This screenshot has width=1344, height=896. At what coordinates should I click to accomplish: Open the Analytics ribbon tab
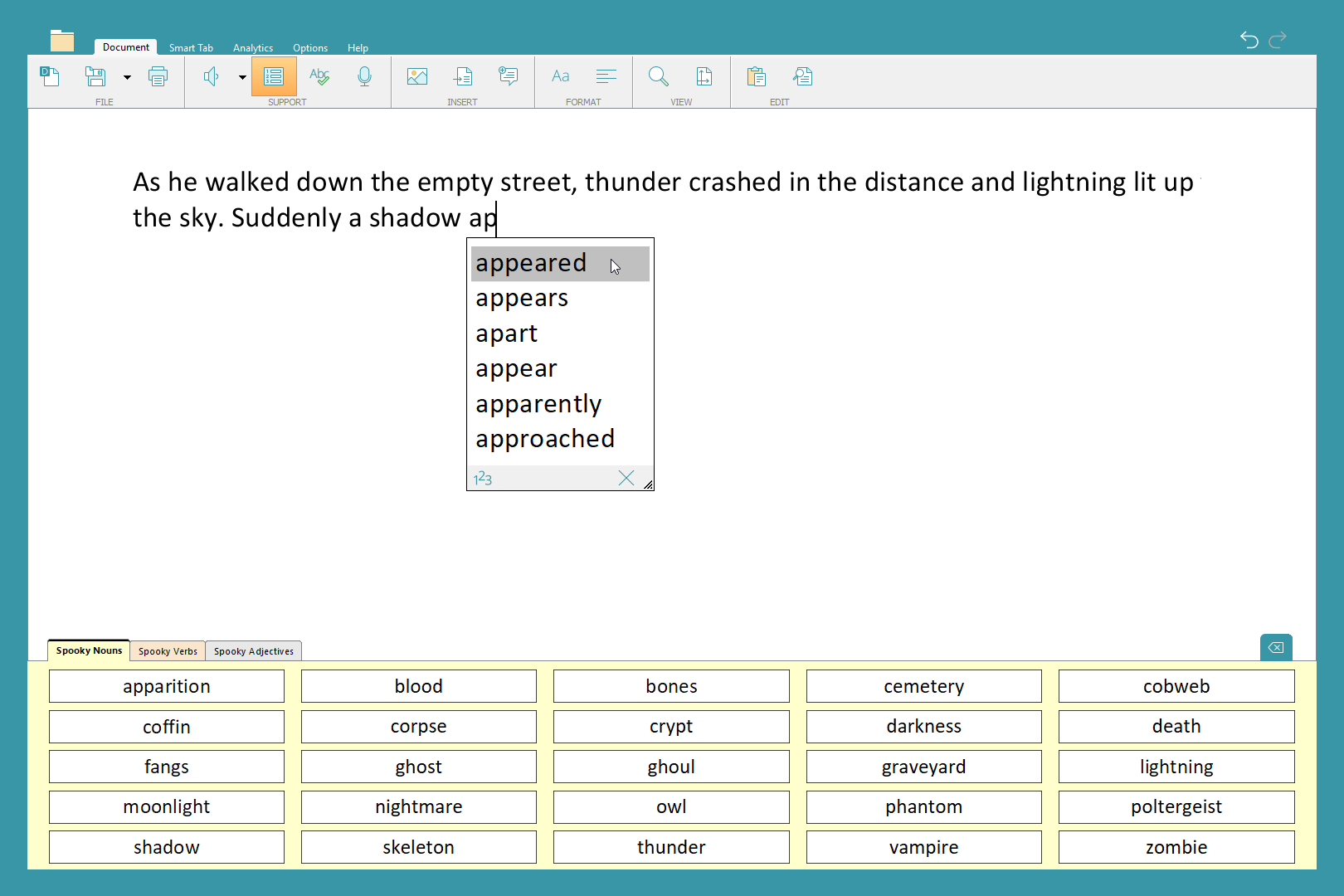tap(253, 48)
